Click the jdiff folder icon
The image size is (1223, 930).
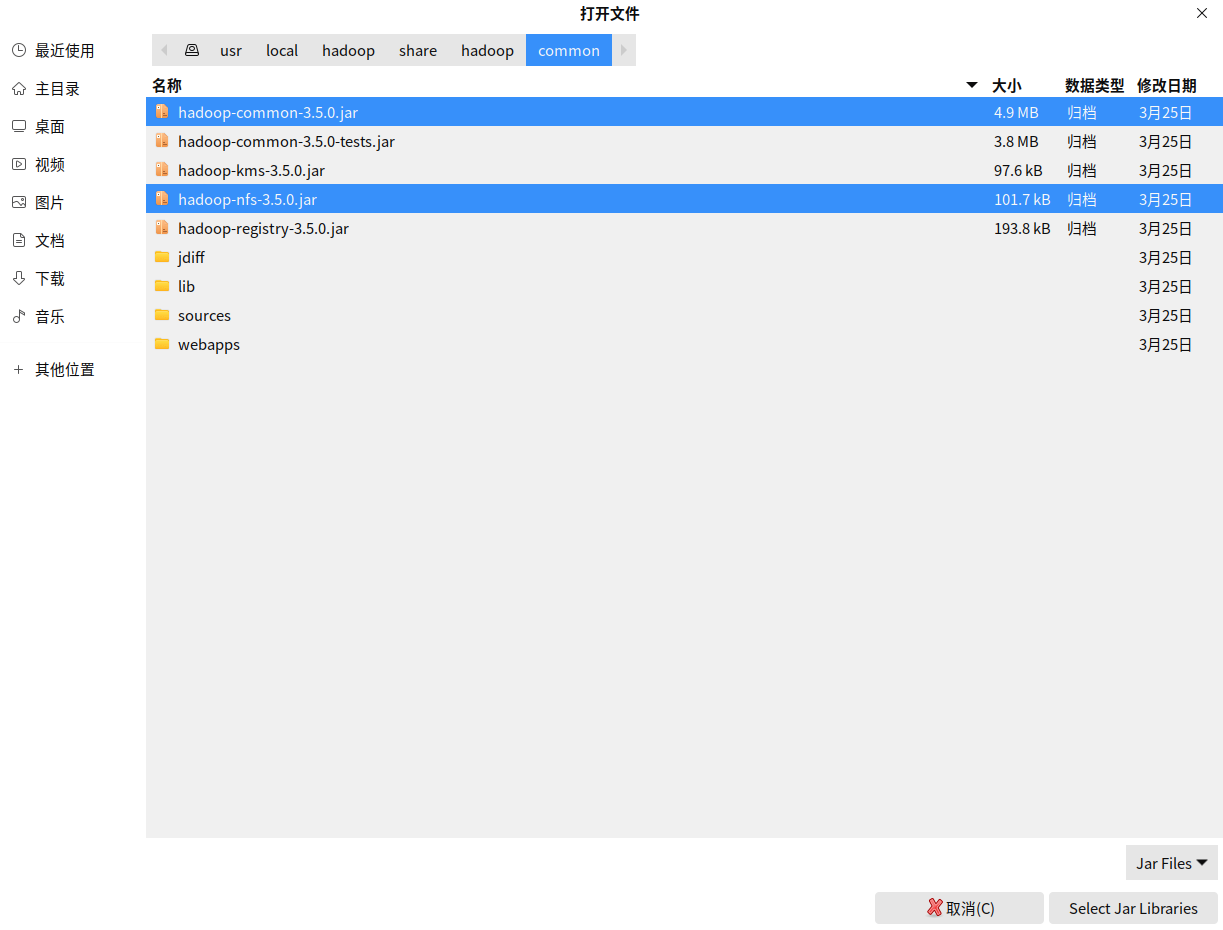click(162, 257)
